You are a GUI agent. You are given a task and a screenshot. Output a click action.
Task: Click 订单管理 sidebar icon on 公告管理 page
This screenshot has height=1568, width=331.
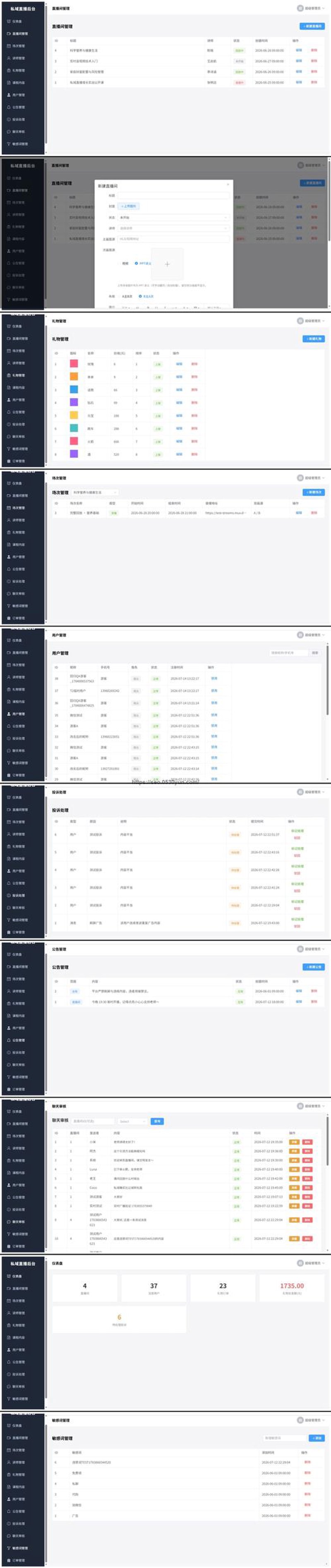point(9,1089)
